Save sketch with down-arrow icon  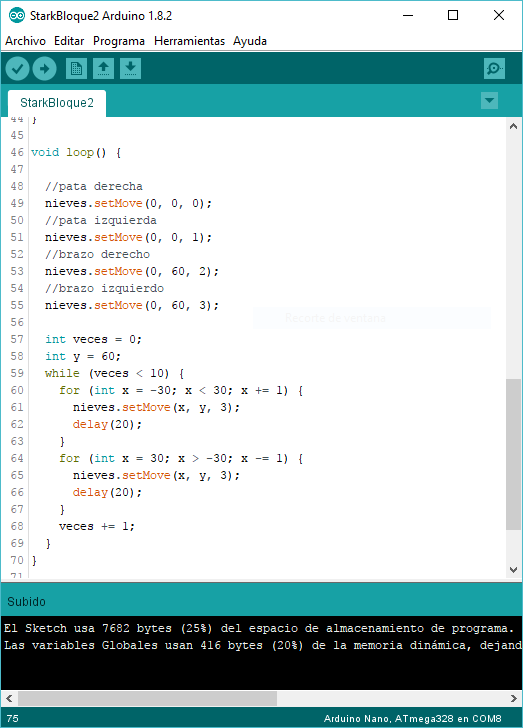(x=131, y=69)
